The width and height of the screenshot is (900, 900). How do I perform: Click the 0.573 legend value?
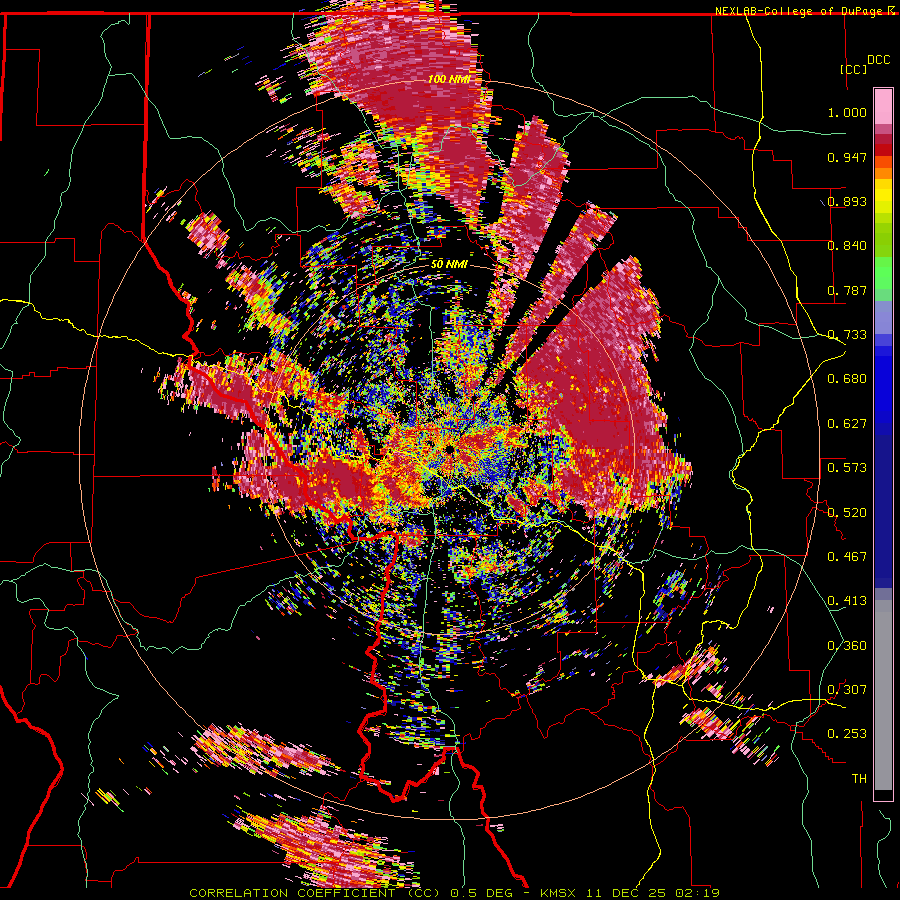tap(847, 468)
